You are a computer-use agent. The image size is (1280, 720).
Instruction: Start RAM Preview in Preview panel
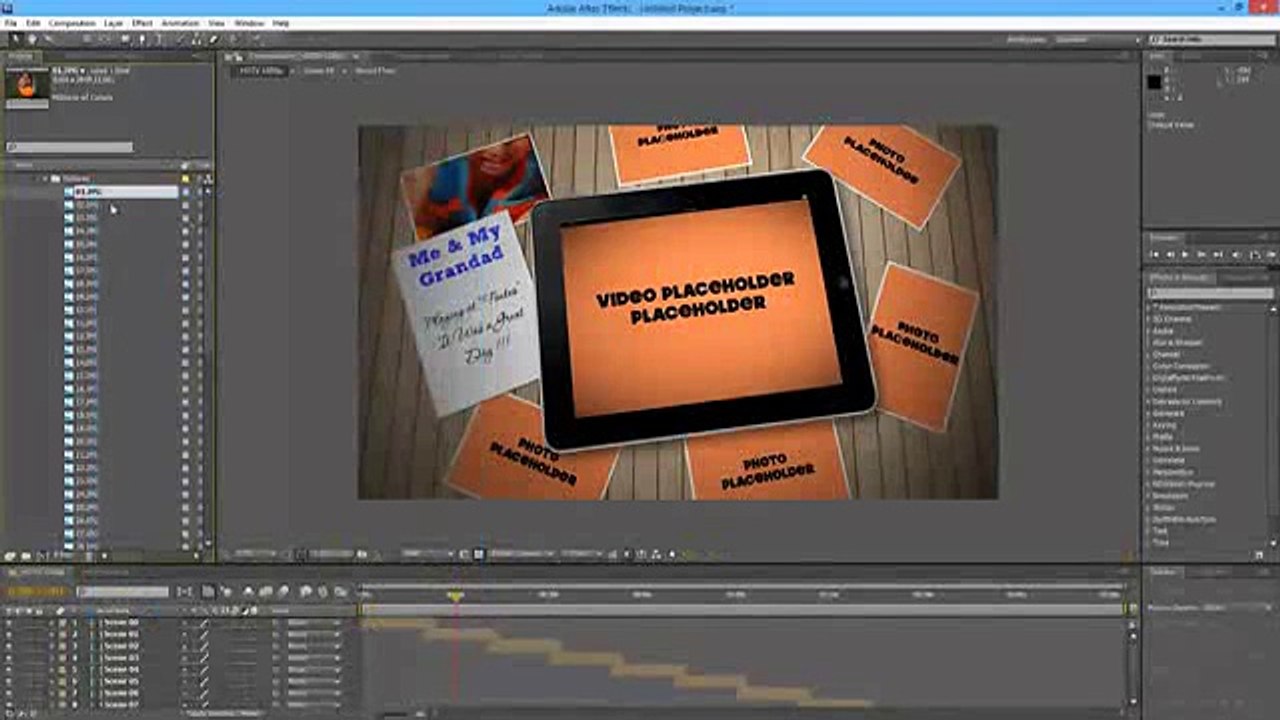pyautogui.click(x=1270, y=255)
